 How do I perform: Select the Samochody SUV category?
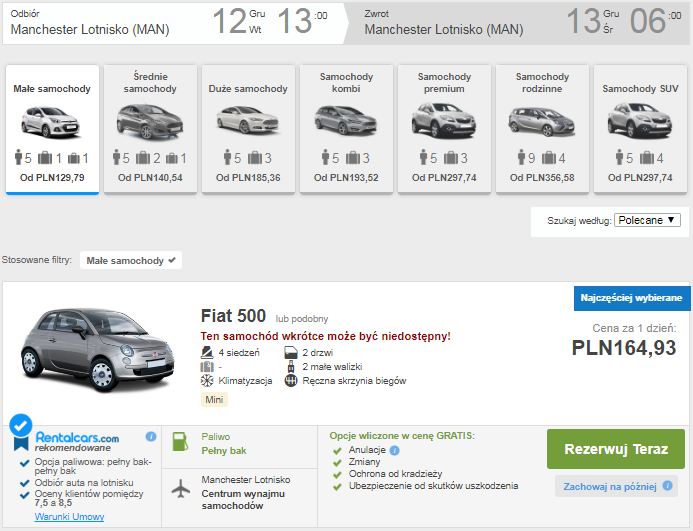[x=640, y=130]
